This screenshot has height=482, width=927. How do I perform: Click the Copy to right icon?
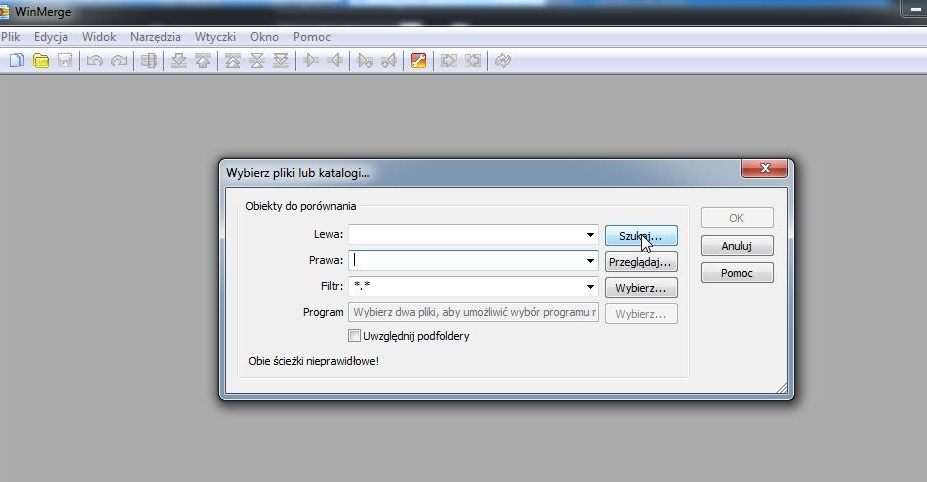pos(311,60)
